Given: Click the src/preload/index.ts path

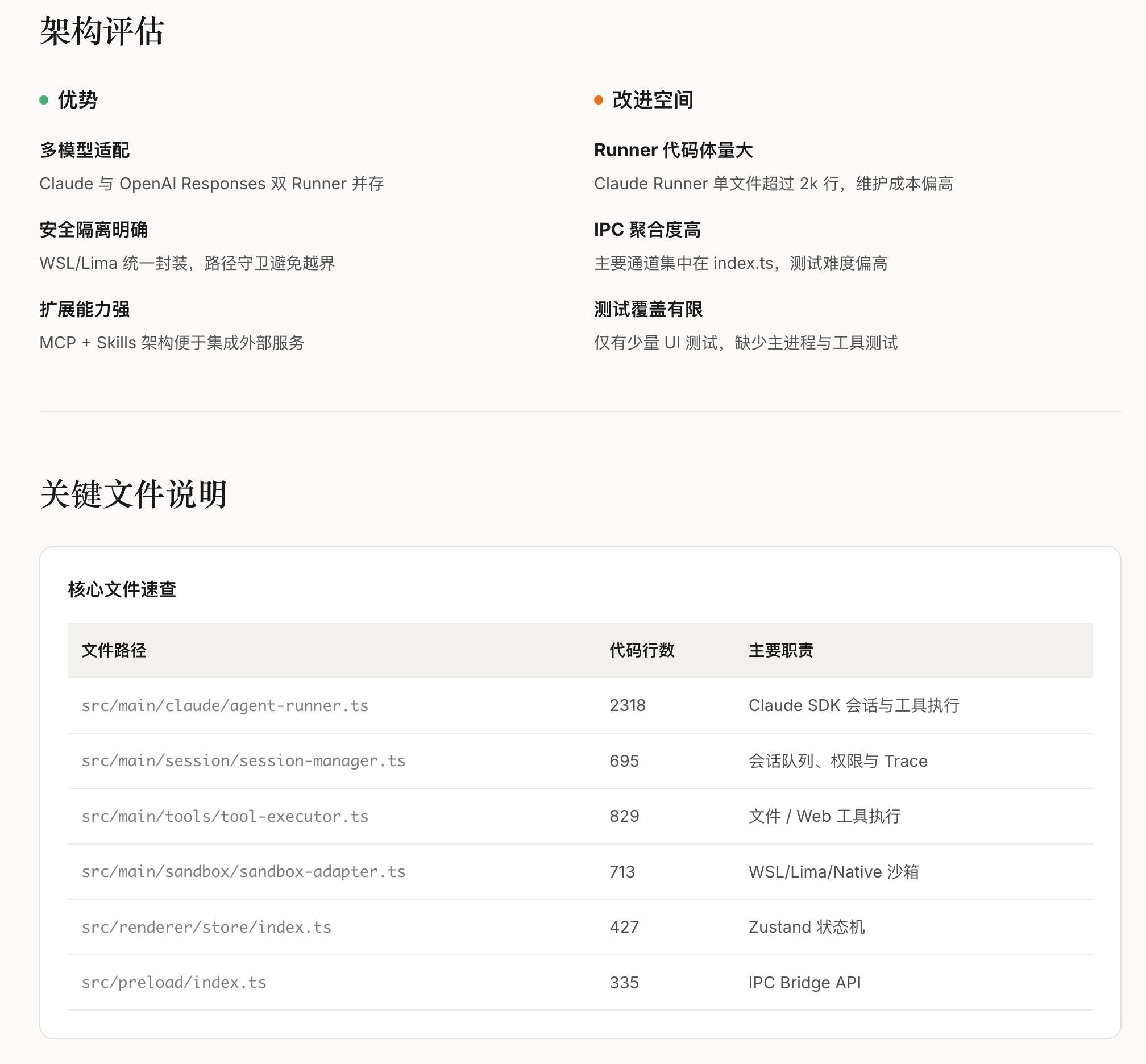Looking at the screenshot, I should 174,982.
